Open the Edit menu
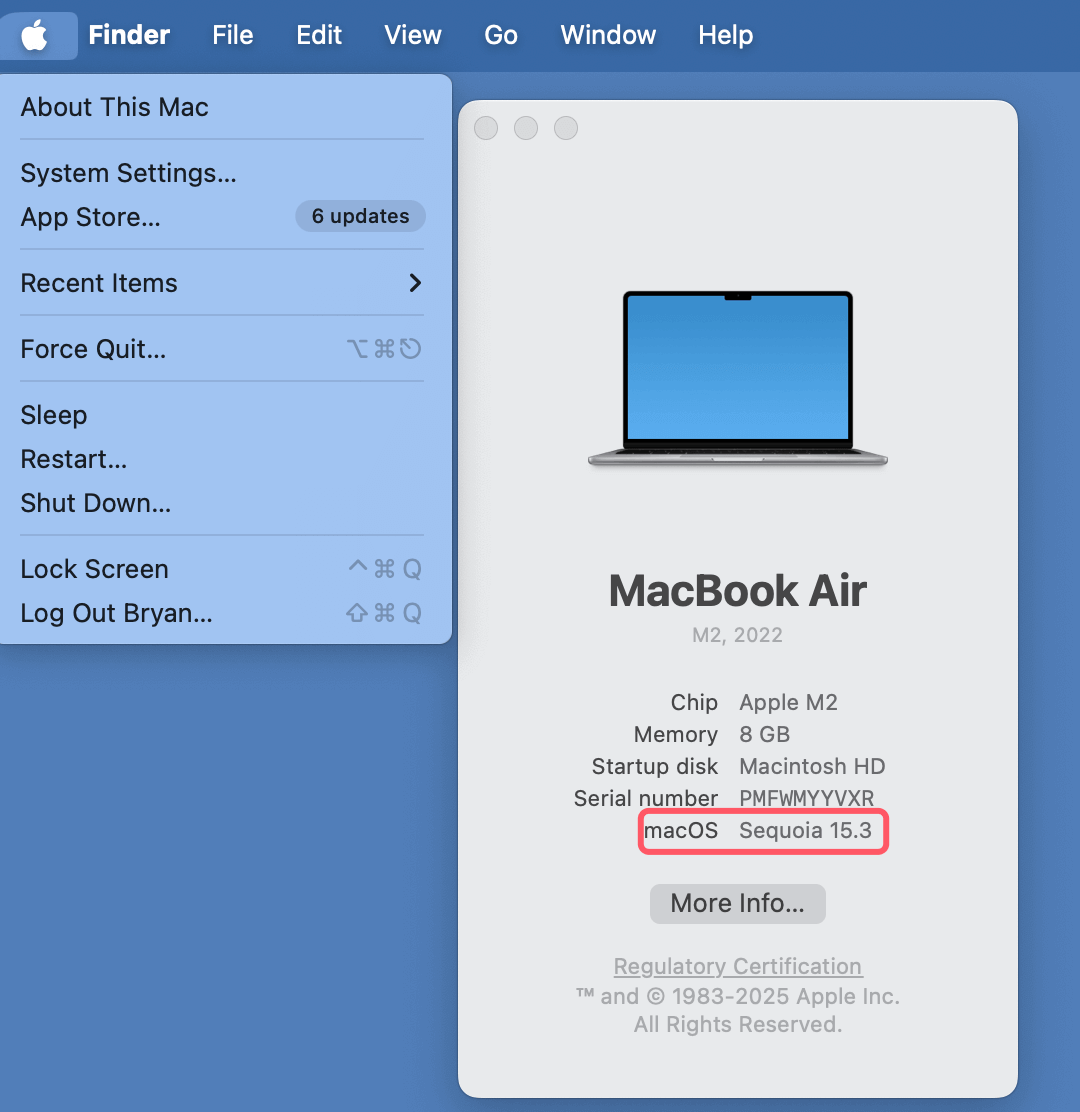Image resolution: width=1080 pixels, height=1112 pixels. point(319,35)
